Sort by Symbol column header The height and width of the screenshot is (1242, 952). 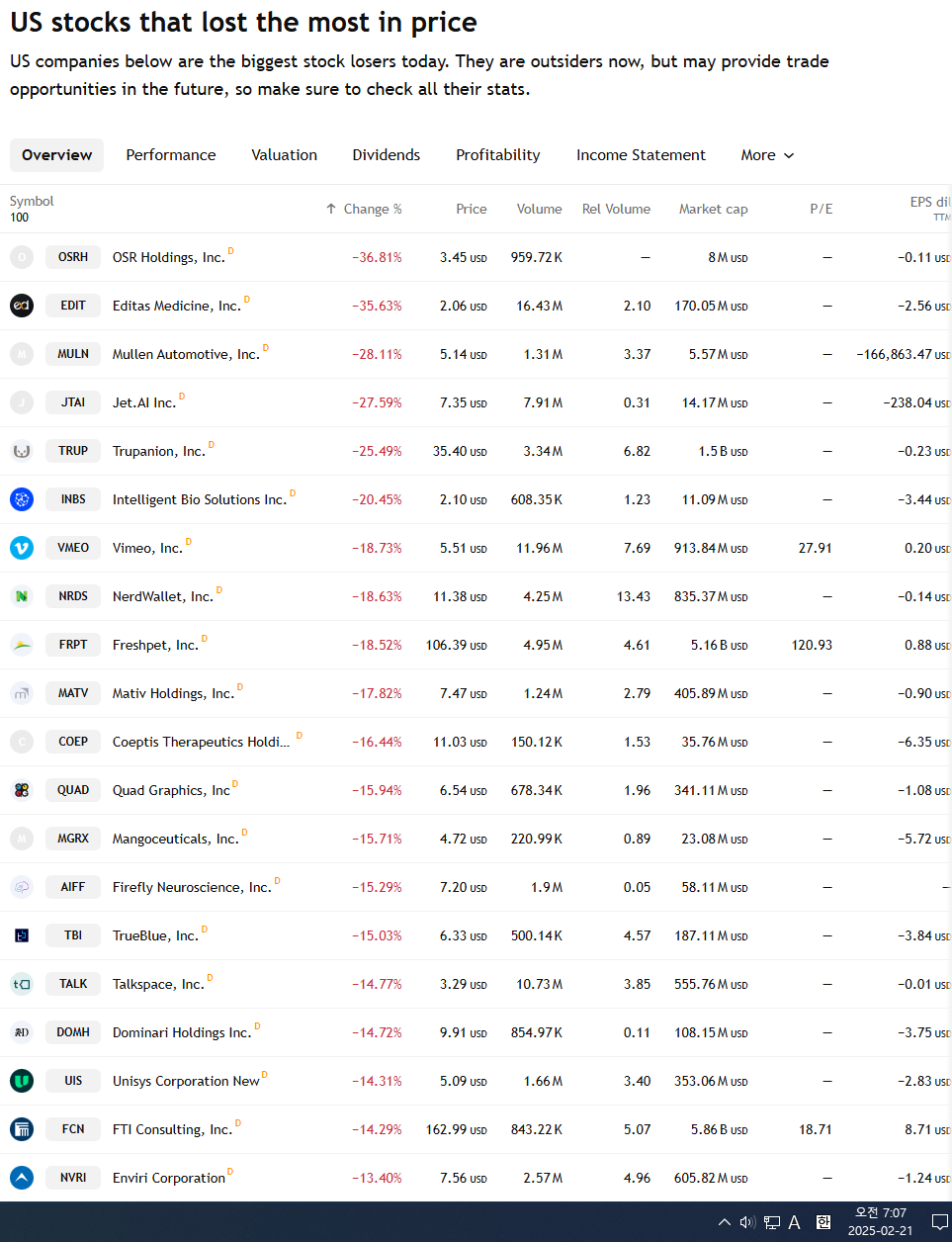(32, 201)
